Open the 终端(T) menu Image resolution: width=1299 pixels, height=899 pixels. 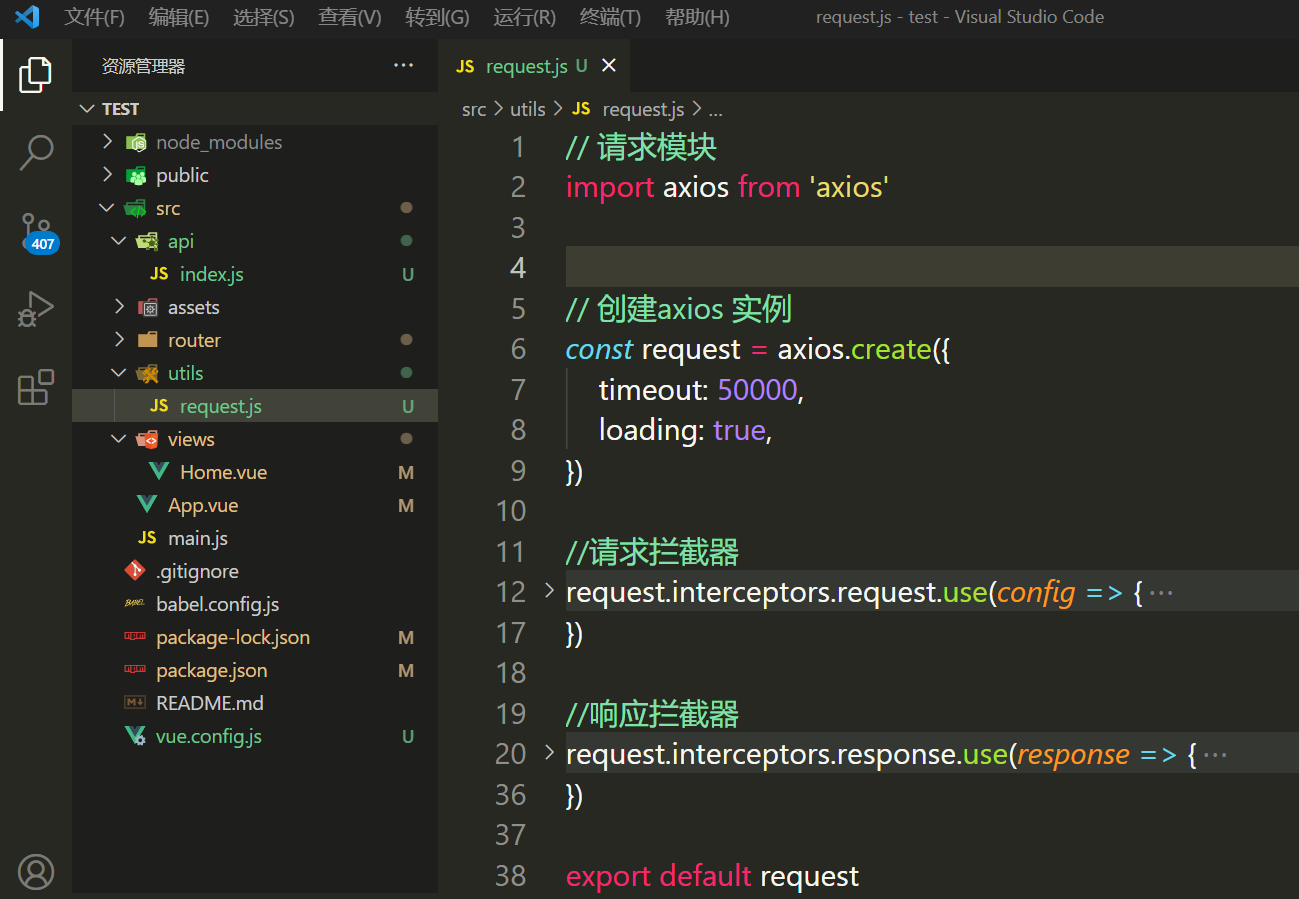611,17
